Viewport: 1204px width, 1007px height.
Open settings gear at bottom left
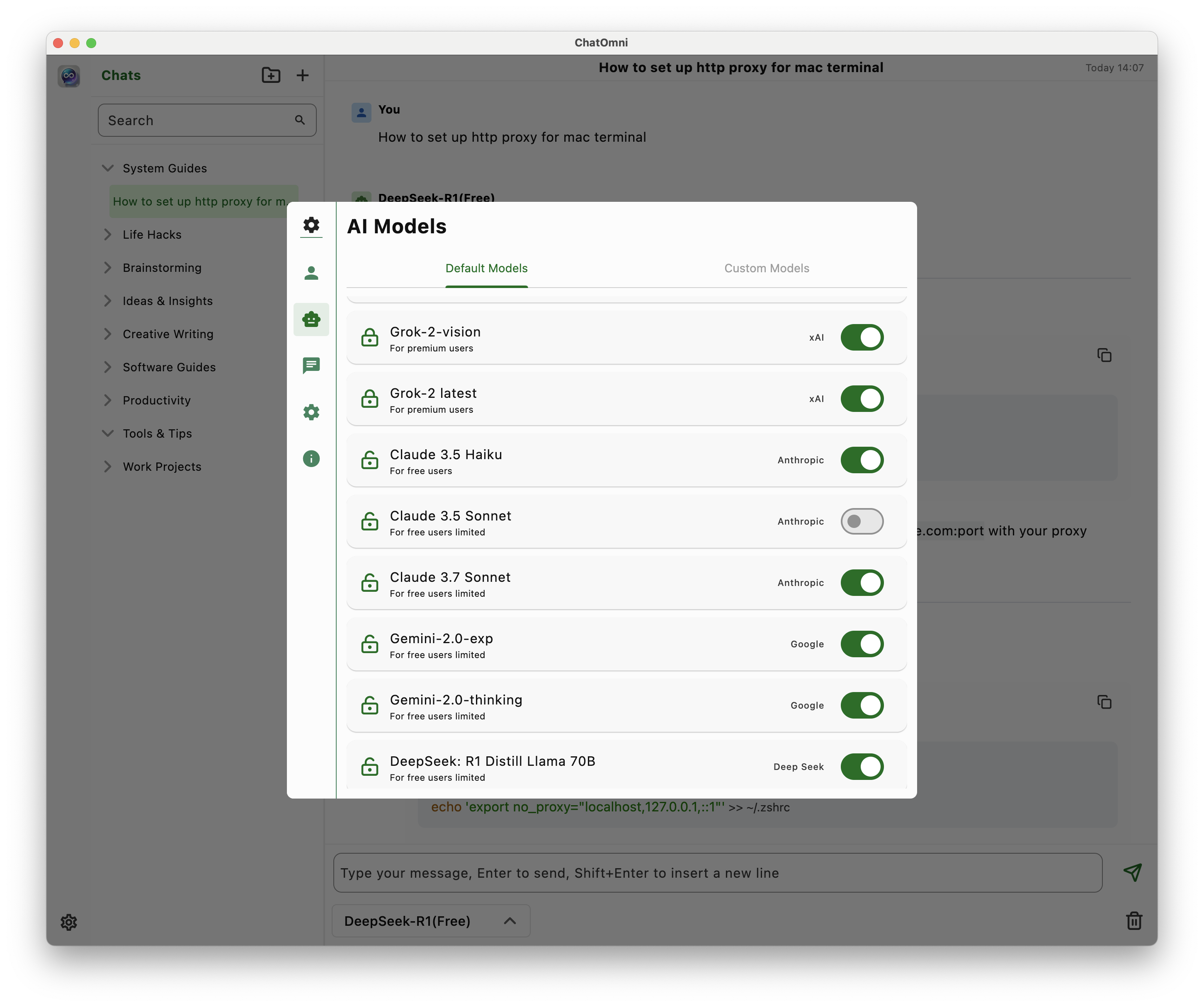tap(69, 922)
